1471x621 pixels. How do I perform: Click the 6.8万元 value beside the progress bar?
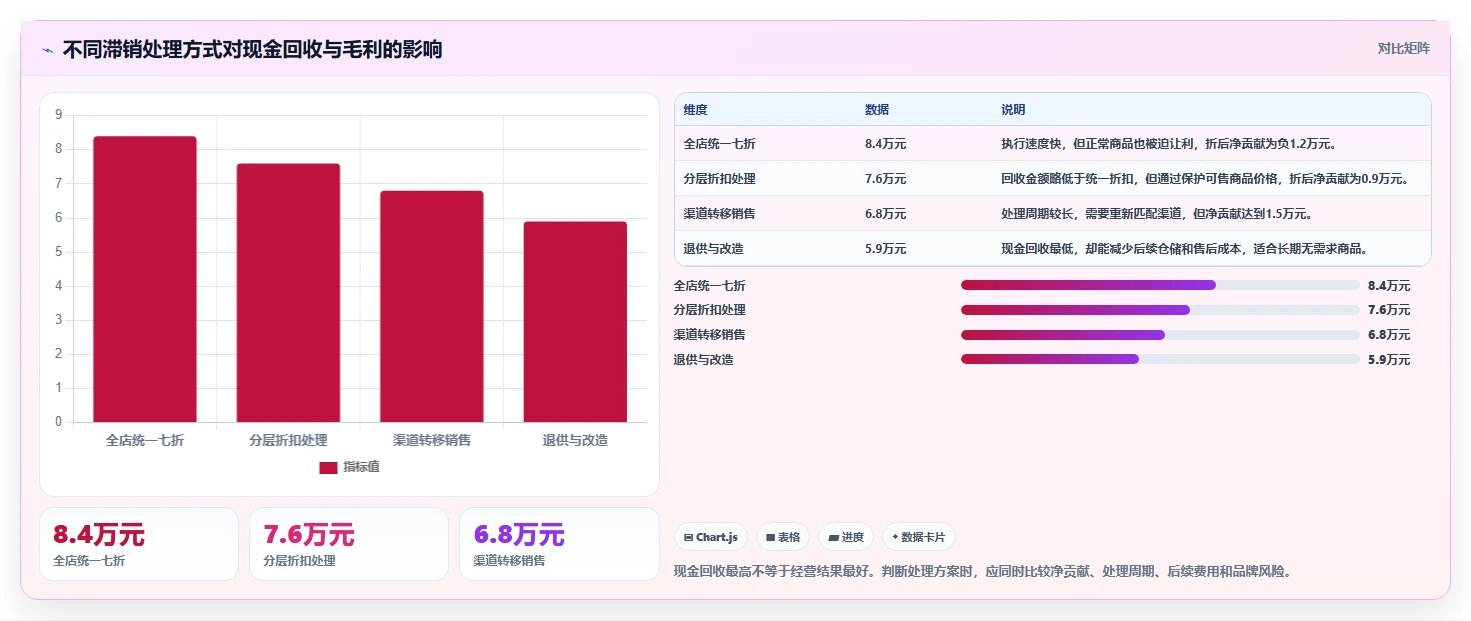[1389, 335]
